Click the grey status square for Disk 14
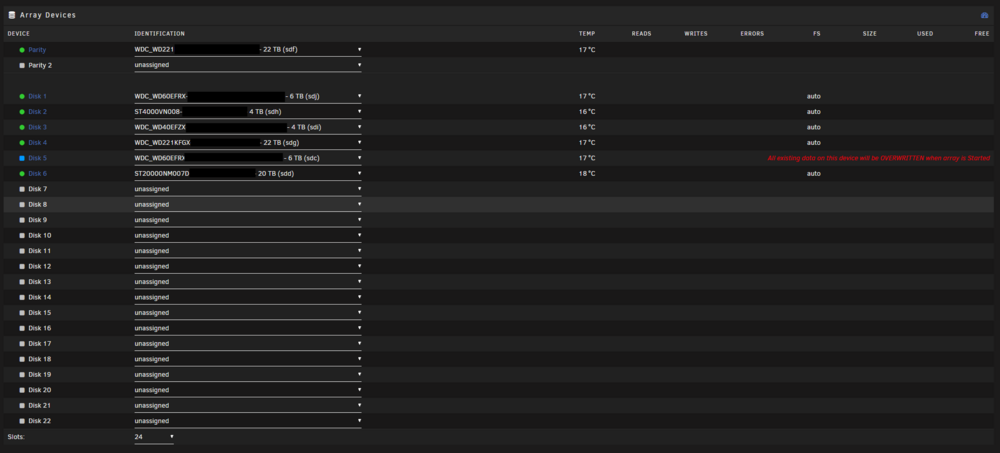 22,297
